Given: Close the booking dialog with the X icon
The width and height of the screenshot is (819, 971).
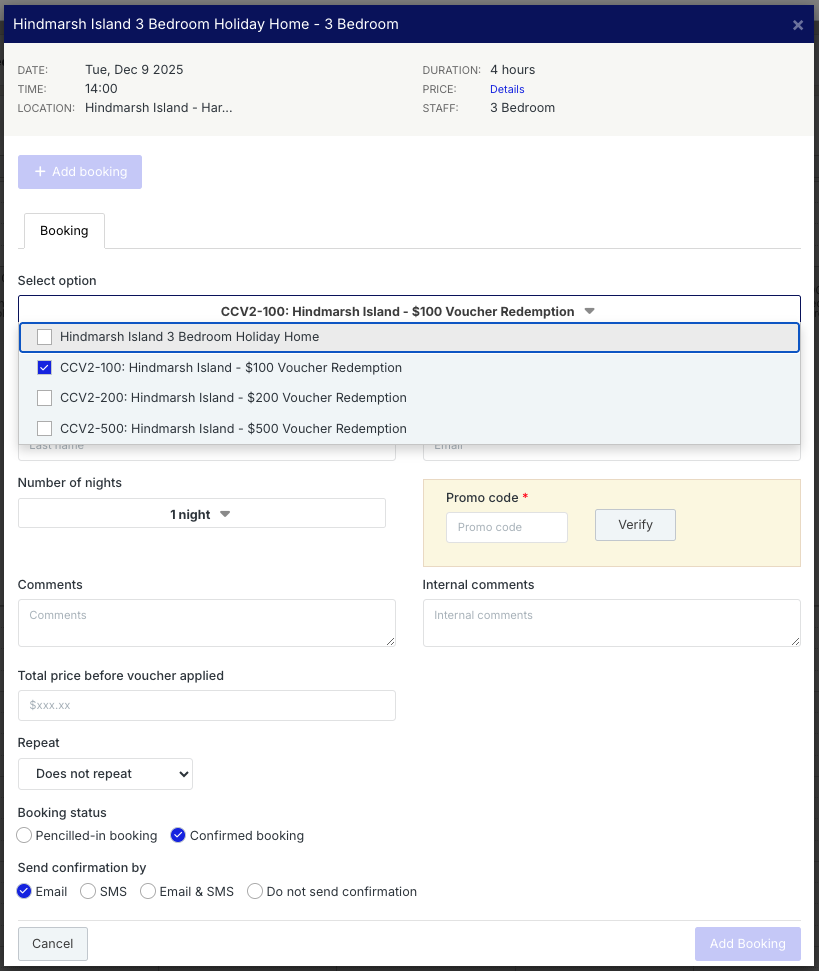Looking at the screenshot, I should click(798, 25).
